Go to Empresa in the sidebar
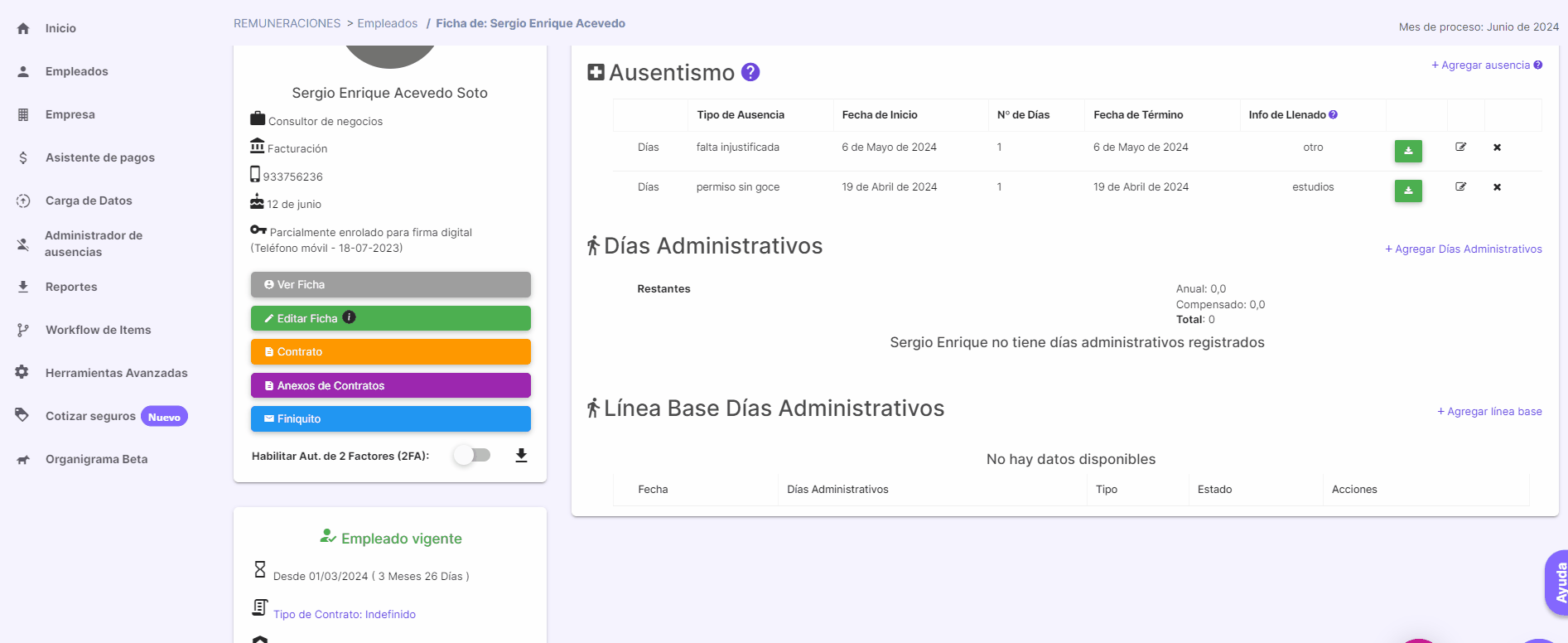The width and height of the screenshot is (1568, 643). [70, 114]
